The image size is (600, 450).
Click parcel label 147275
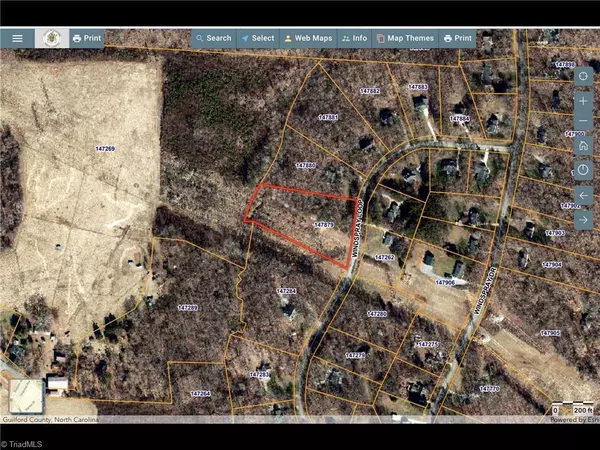tap(428, 344)
